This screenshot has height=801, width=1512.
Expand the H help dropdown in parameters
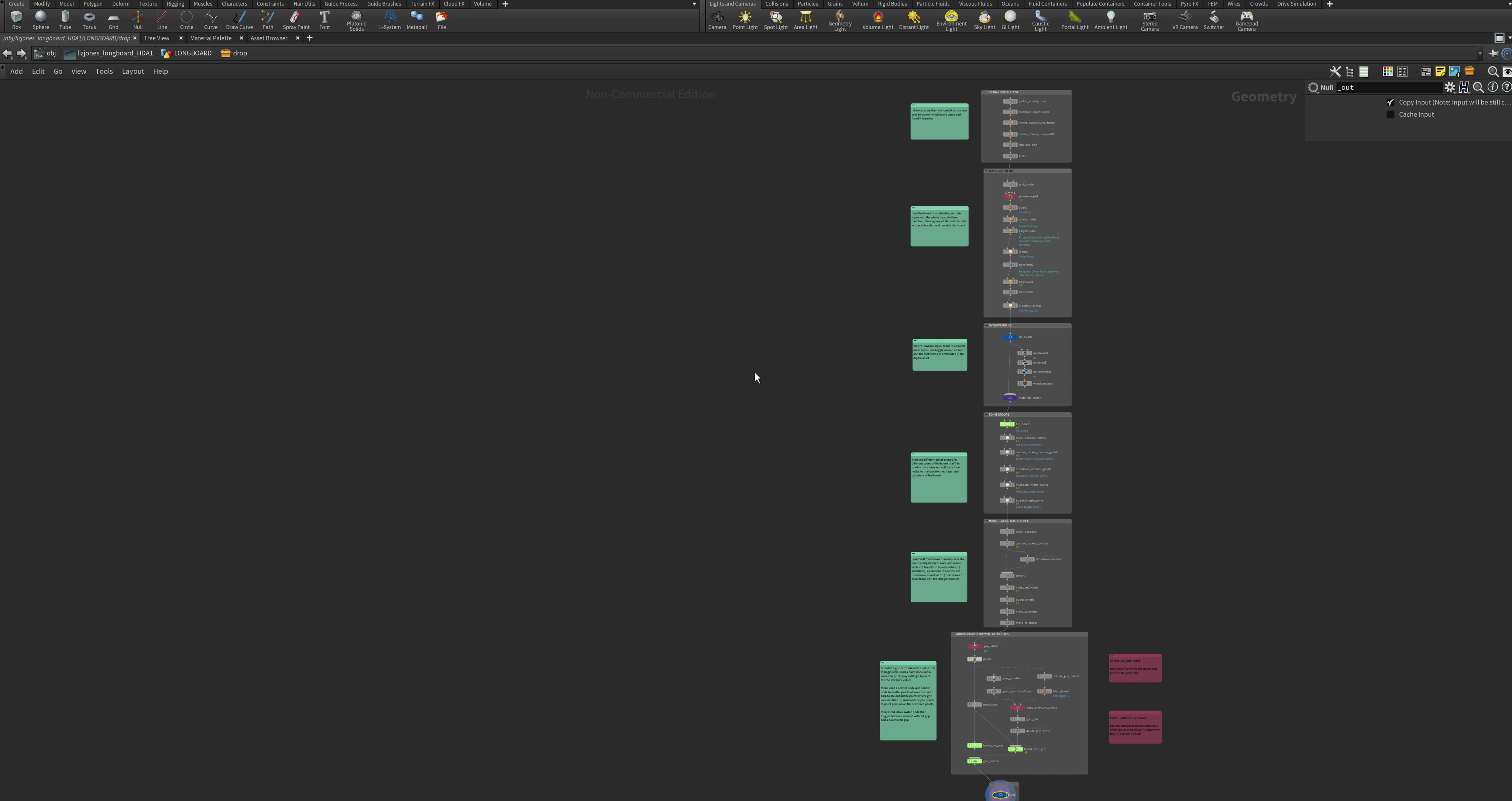(x=1464, y=87)
